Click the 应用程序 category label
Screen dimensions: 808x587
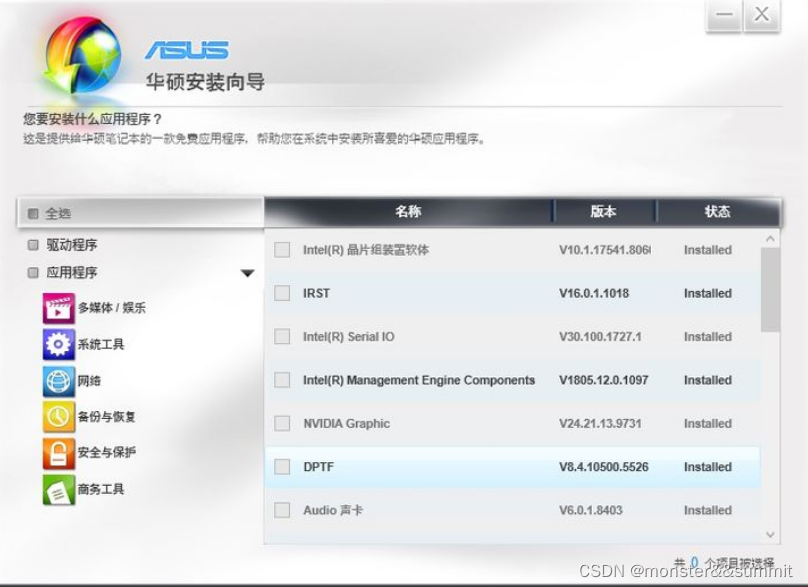(x=72, y=273)
